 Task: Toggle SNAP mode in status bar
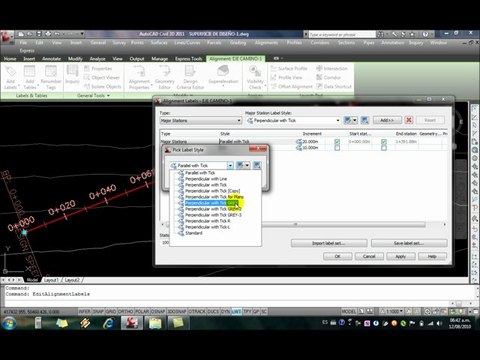click(x=98, y=311)
